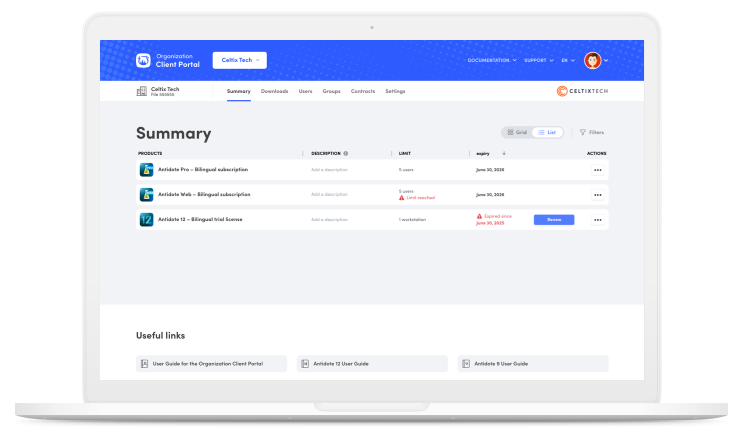
Task: Switch to List view
Action: coord(547,132)
